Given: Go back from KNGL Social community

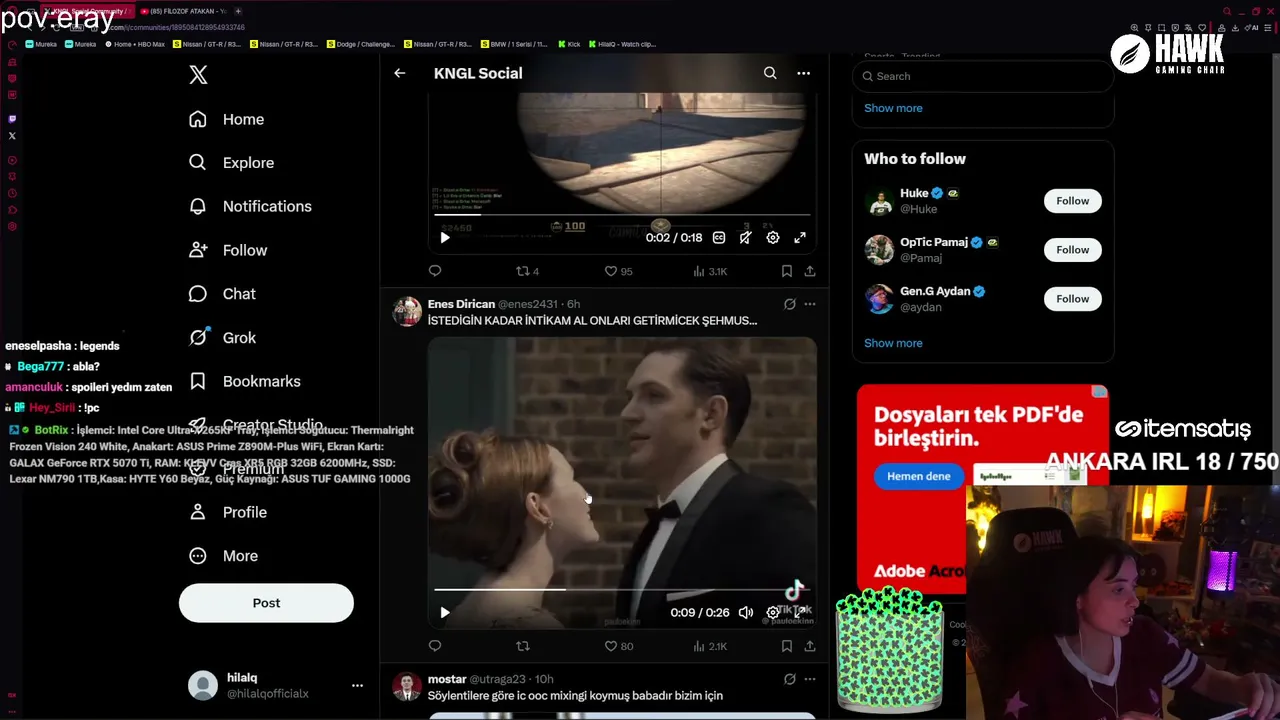Looking at the screenshot, I should click(399, 73).
